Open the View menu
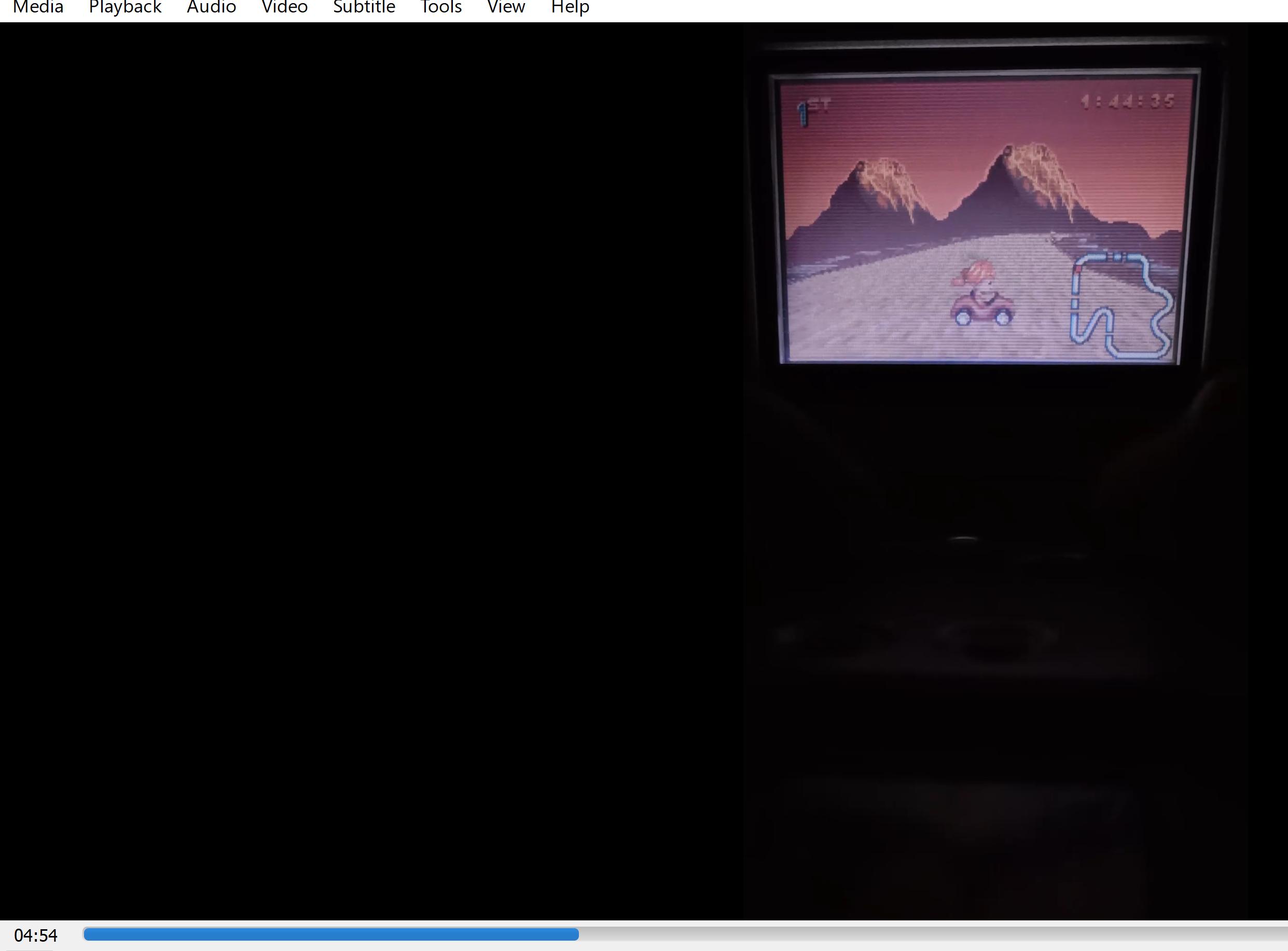Screen dimensions: 1288x951 [506, 7]
